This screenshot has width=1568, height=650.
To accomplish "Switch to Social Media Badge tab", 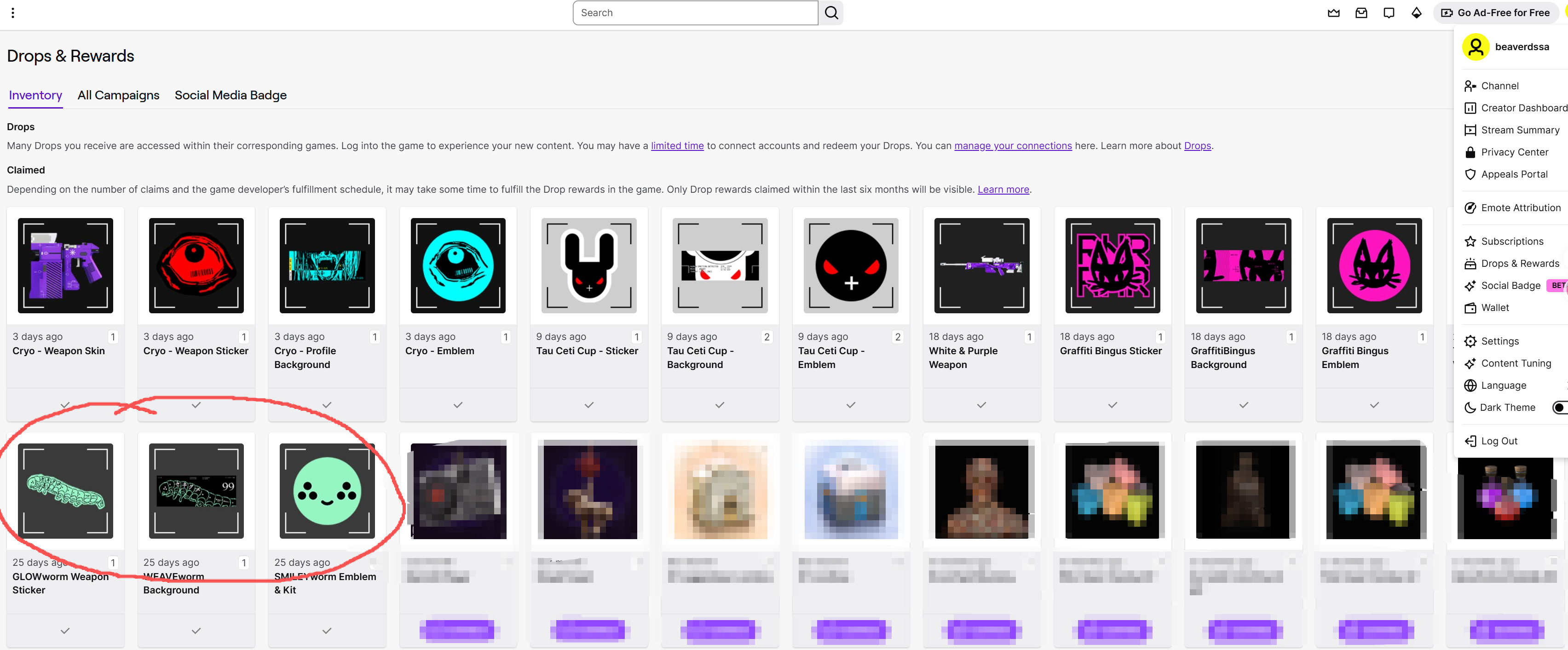I will 230,95.
